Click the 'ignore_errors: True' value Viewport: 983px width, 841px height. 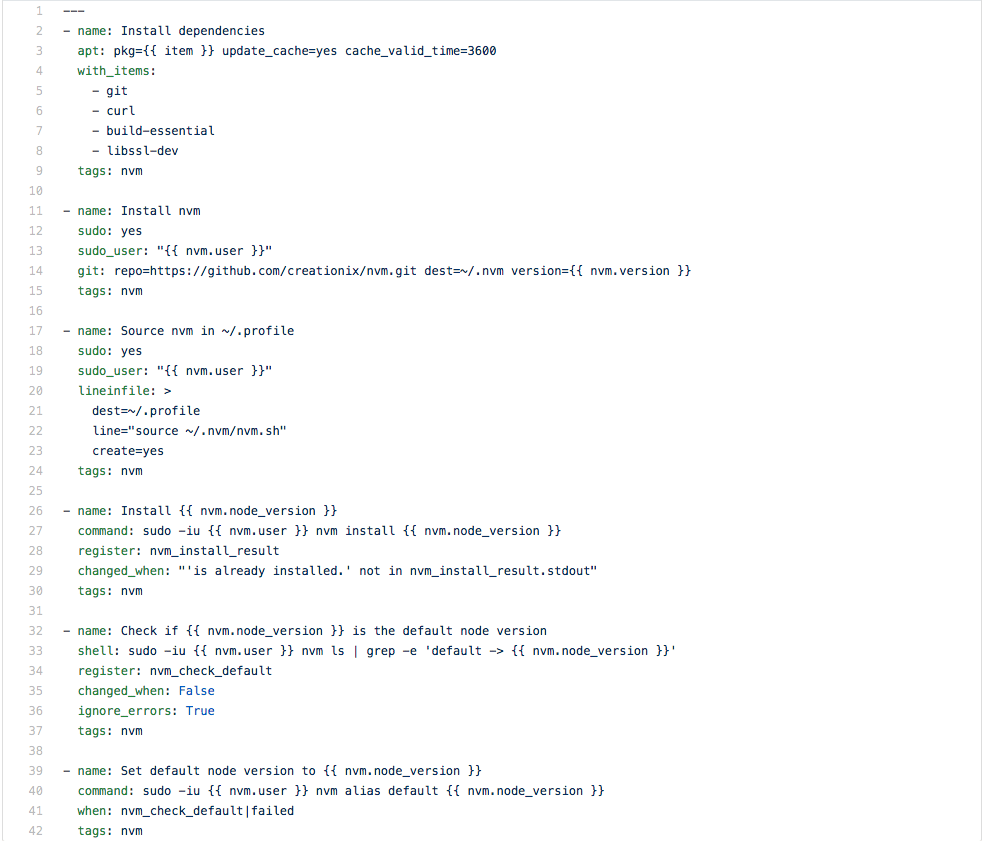click(200, 711)
